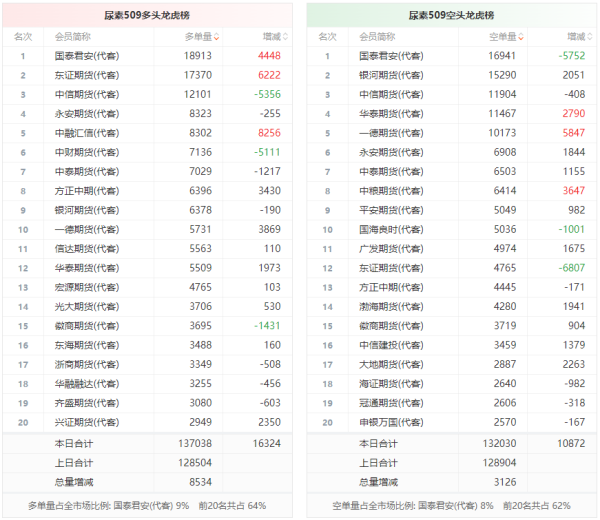This screenshot has height=520, width=600.
Task: Click long table total 137038
Action: (x=195, y=443)
